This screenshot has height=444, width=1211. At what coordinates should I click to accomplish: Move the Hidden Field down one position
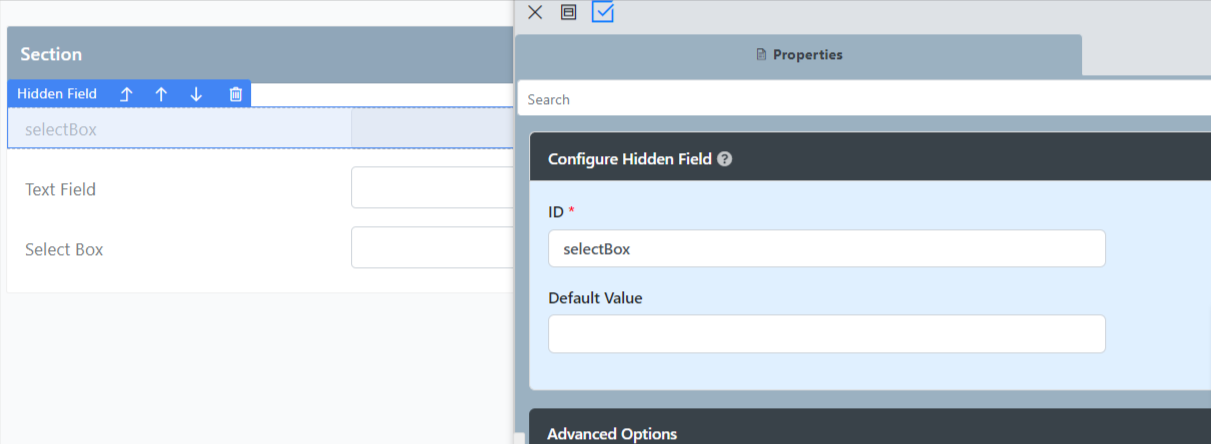pyautogui.click(x=196, y=94)
